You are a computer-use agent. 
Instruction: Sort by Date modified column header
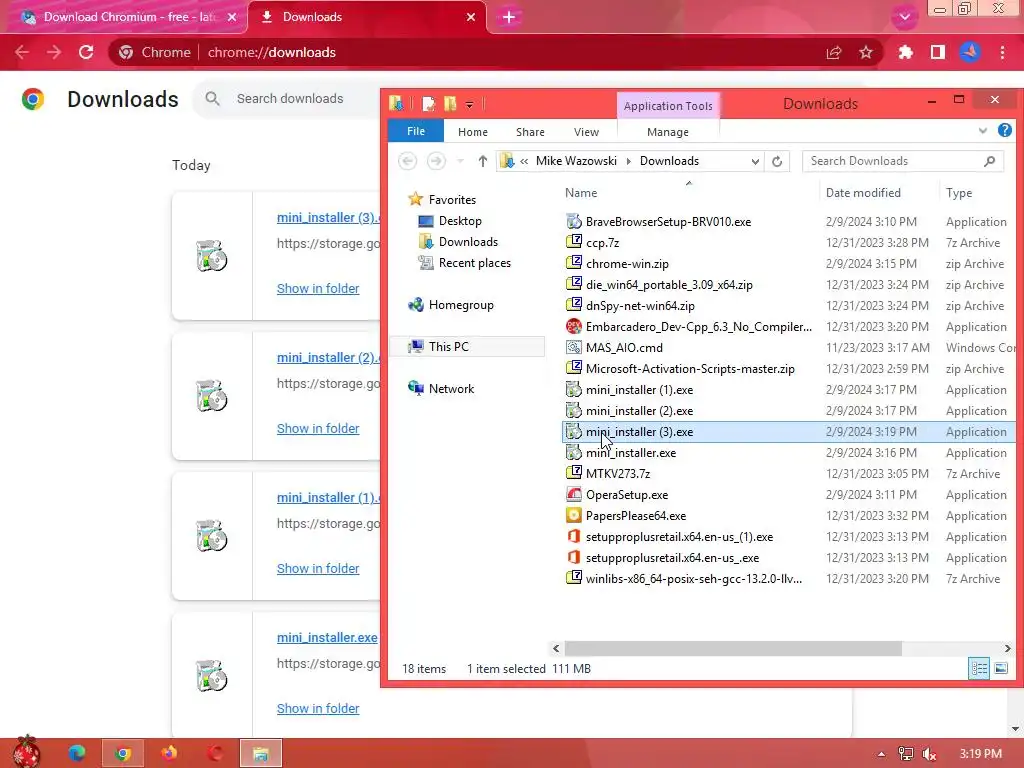pyautogui.click(x=863, y=193)
